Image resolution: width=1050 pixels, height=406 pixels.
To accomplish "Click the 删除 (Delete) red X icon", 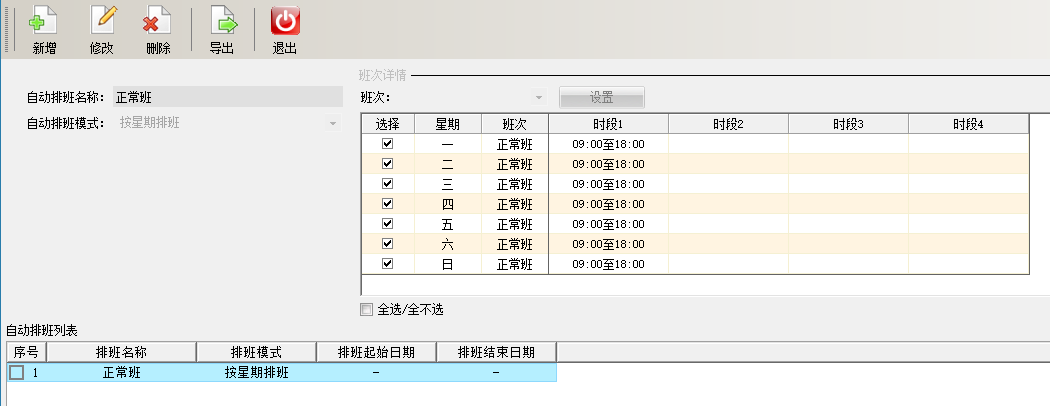I will click(x=157, y=22).
